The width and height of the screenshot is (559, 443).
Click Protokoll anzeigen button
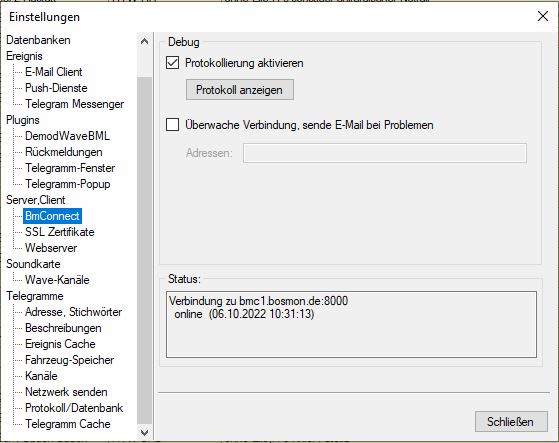[x=240, y=89]
